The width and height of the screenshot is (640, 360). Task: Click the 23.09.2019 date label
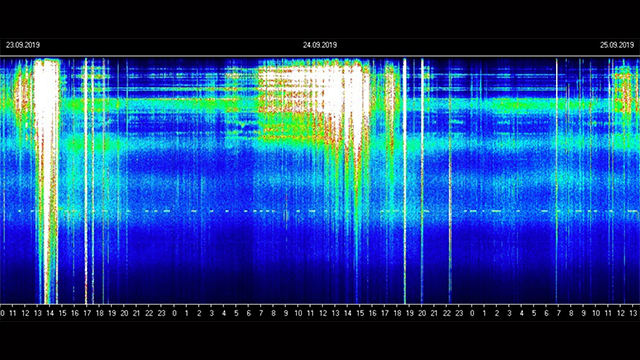[23, 45]
